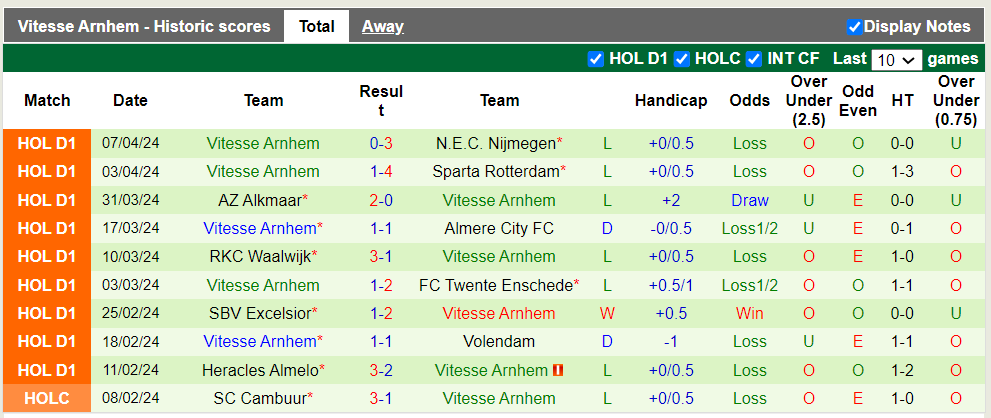Open the 0-3 match result
Viewport: 991px width, 418px height.
click(381, 143)
